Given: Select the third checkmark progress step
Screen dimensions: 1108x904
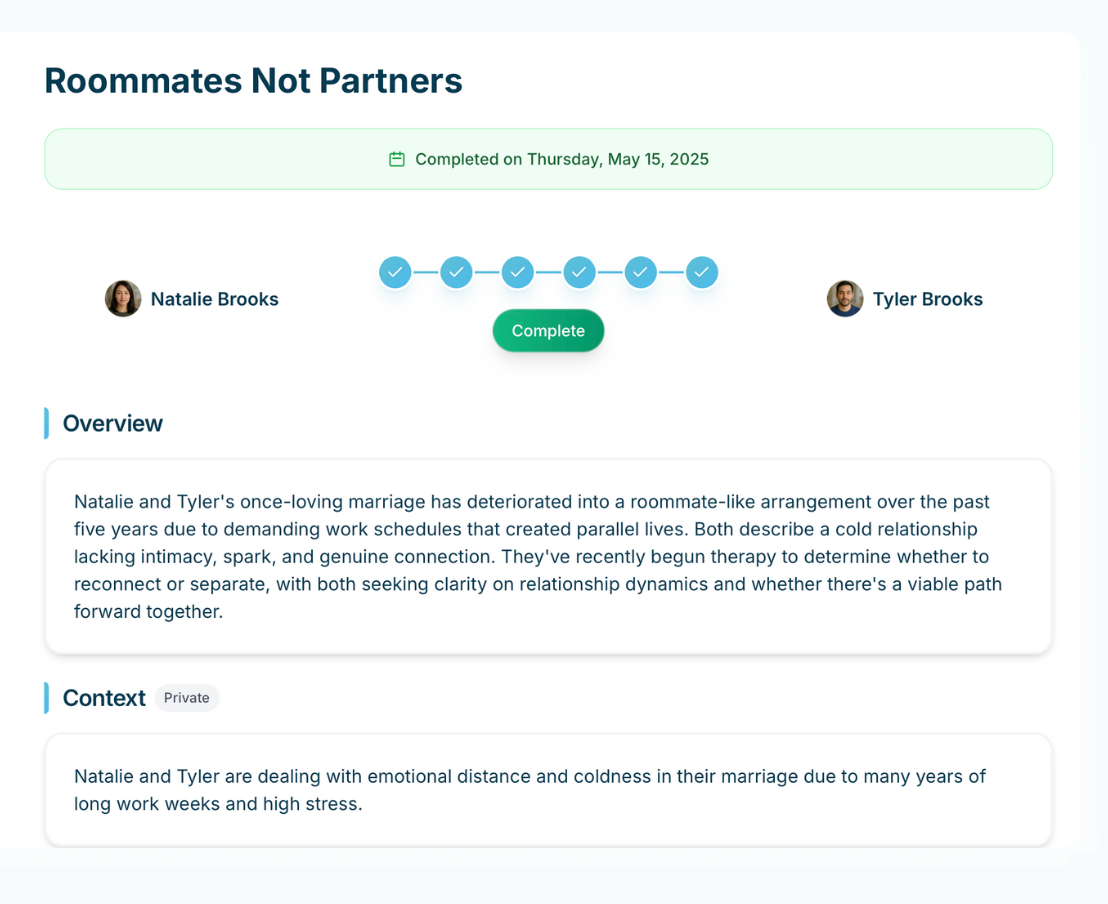Looking at the screenshot, I should 518,272.
